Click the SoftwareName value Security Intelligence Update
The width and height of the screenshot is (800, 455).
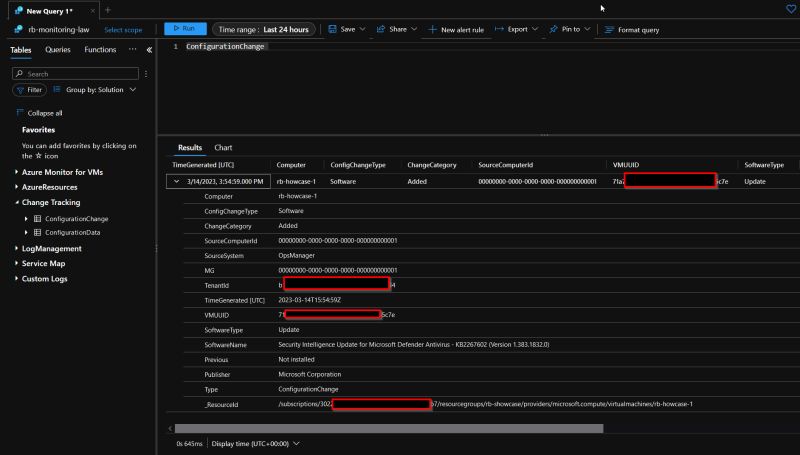click(413, 344)
